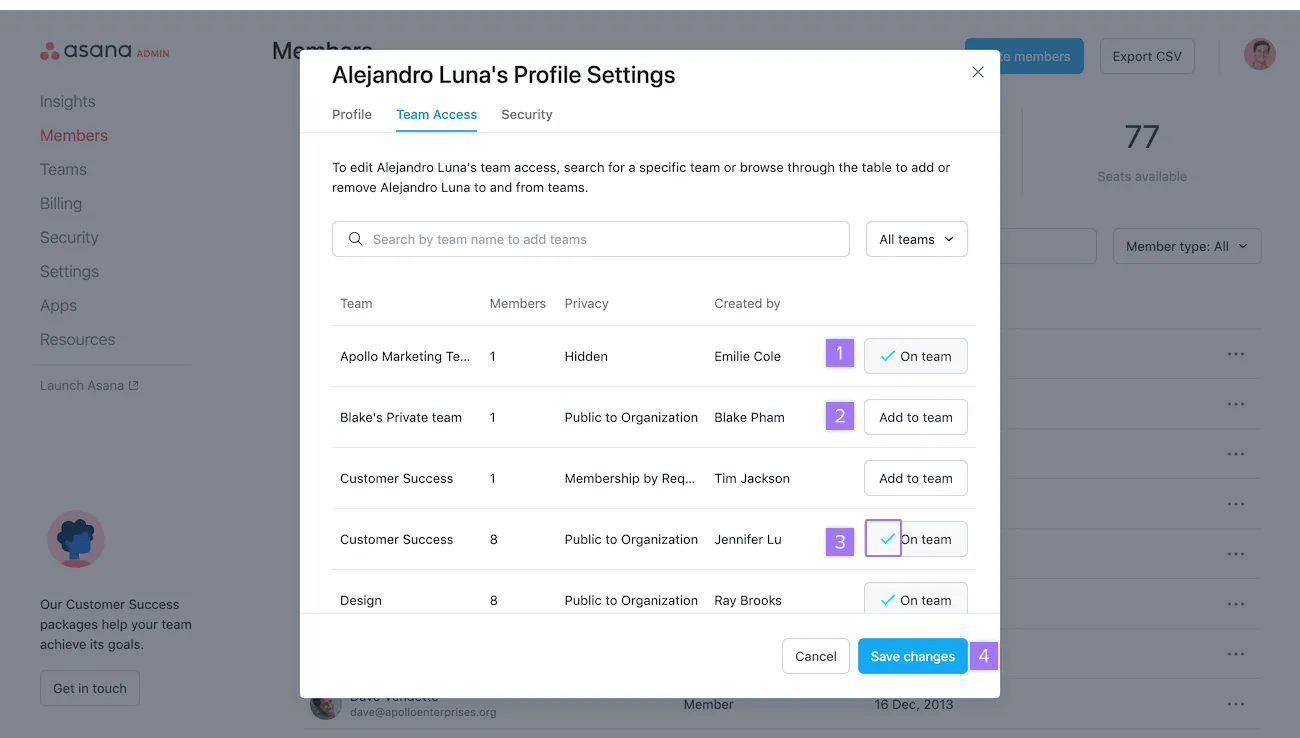The width and height of the screenshot is (1300, 738).
Task: Toggle On team for Apollo Marketing team
Action: (x=915, y=356)
